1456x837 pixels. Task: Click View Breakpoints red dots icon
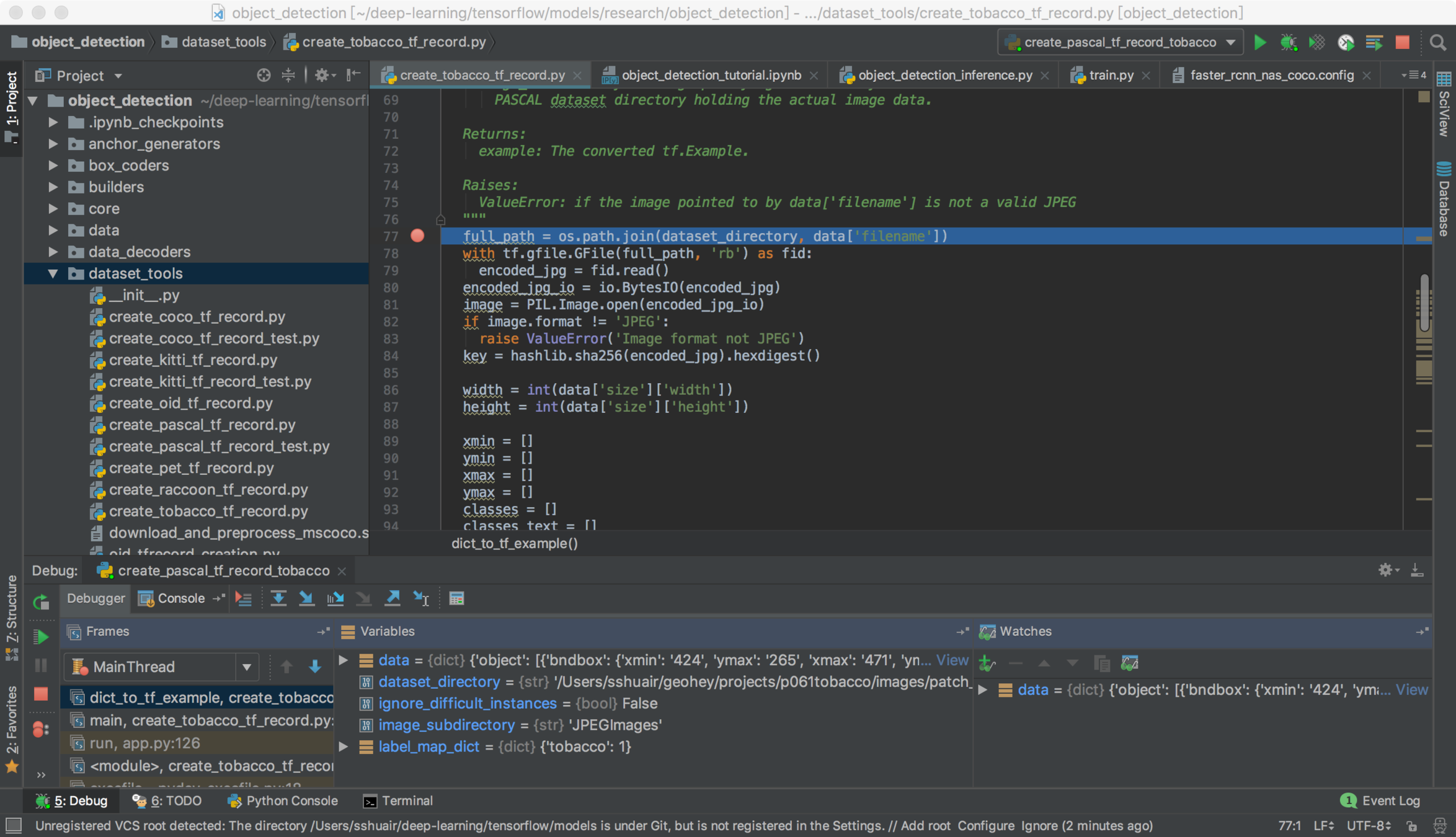click(41, 729)
